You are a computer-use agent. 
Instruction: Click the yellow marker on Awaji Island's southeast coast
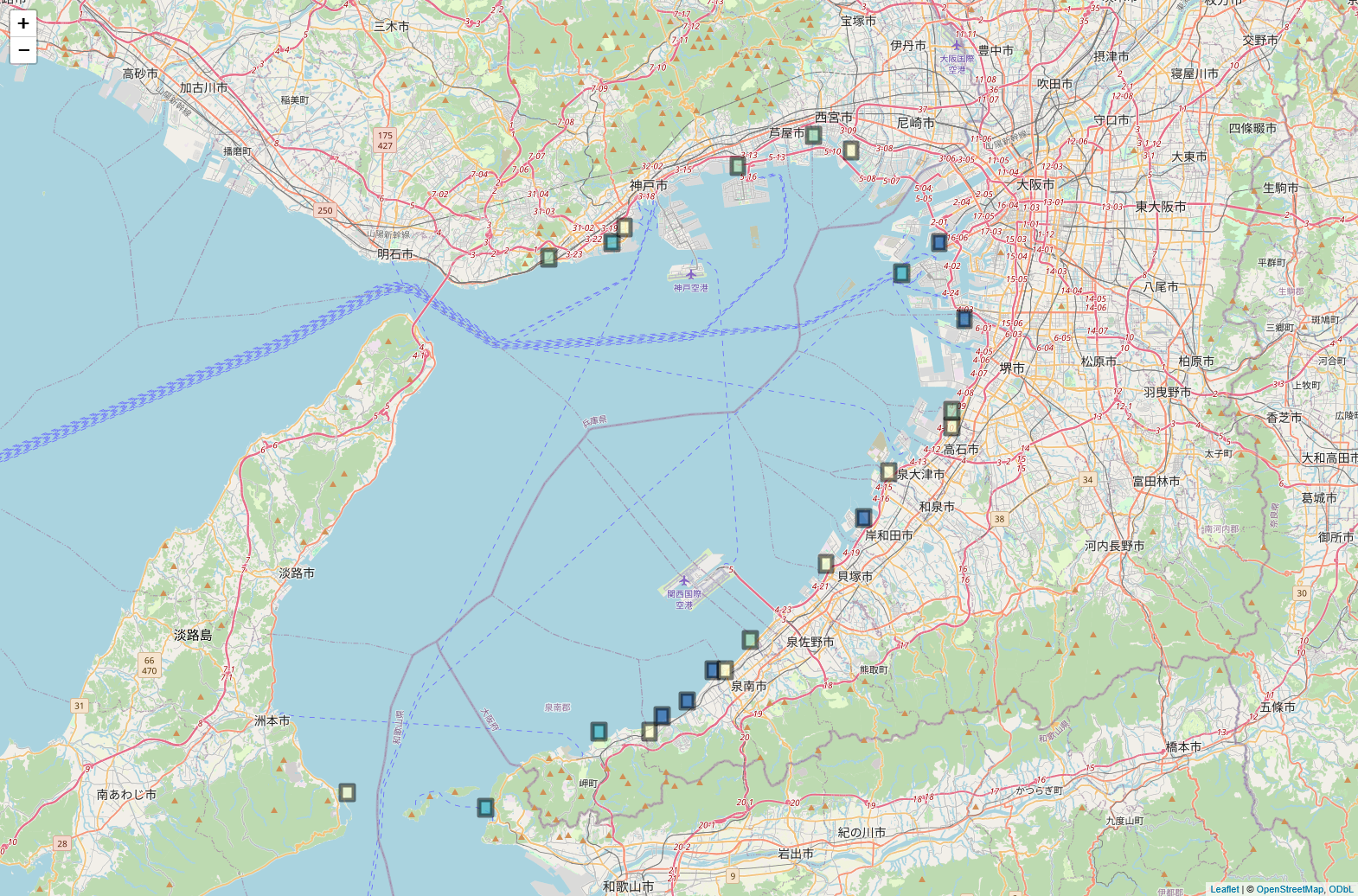(347, 792)
